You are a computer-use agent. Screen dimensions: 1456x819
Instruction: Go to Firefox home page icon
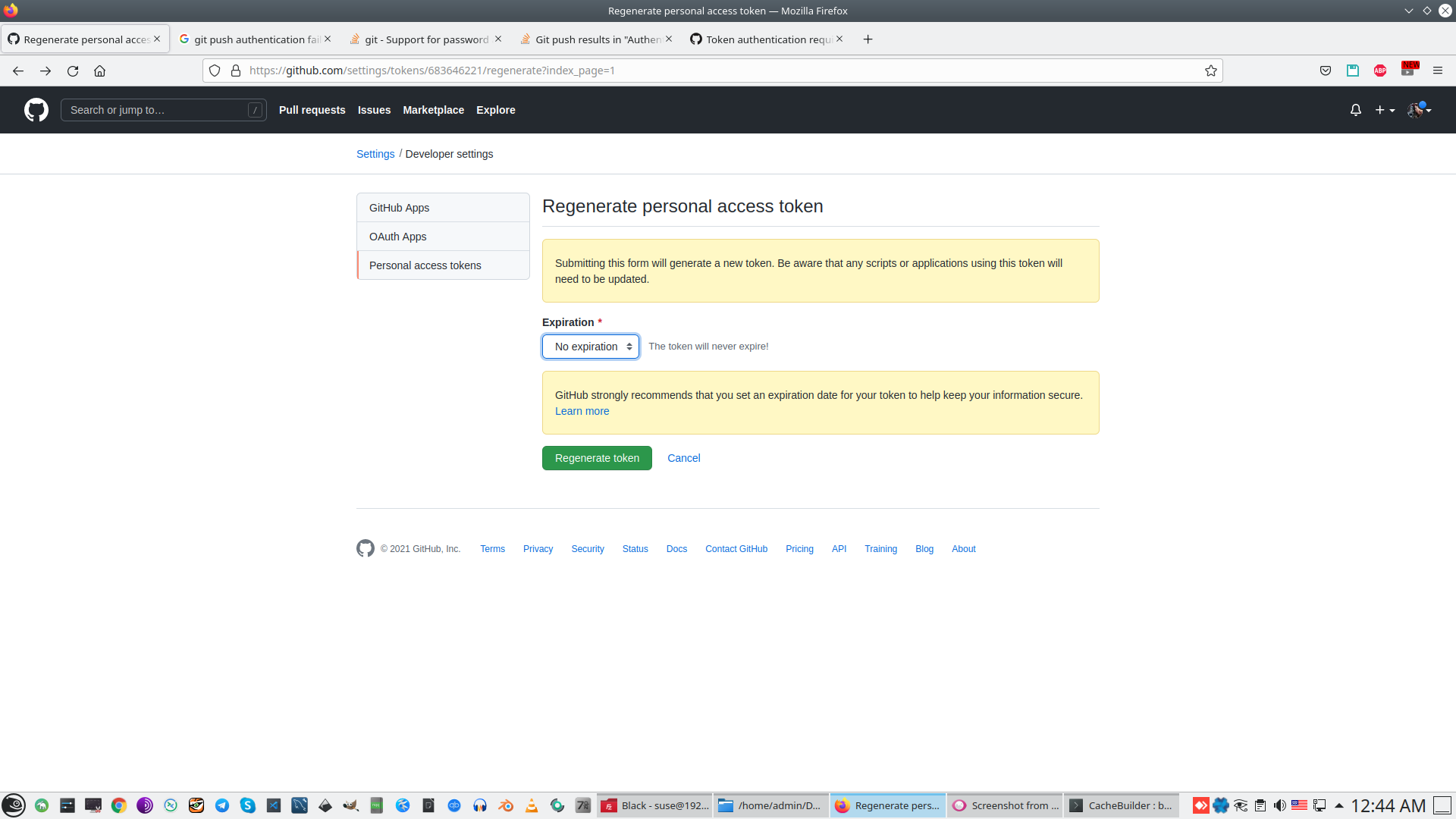pos(99,71)
